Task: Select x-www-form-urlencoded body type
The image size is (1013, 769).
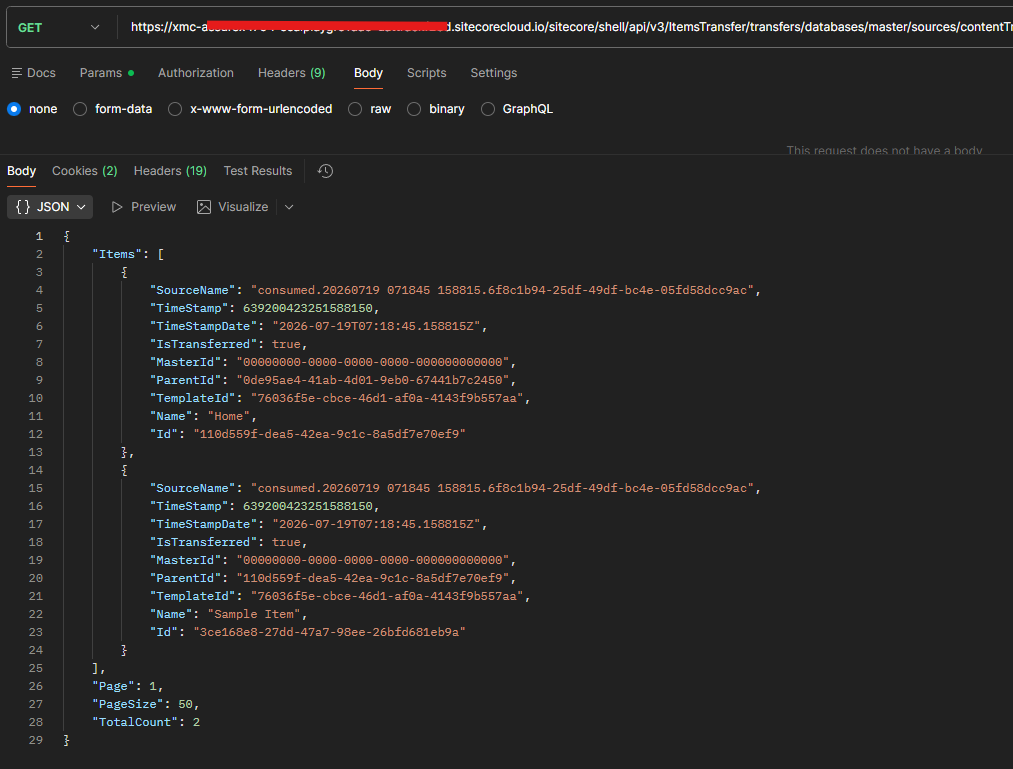Action: [175, 109]
